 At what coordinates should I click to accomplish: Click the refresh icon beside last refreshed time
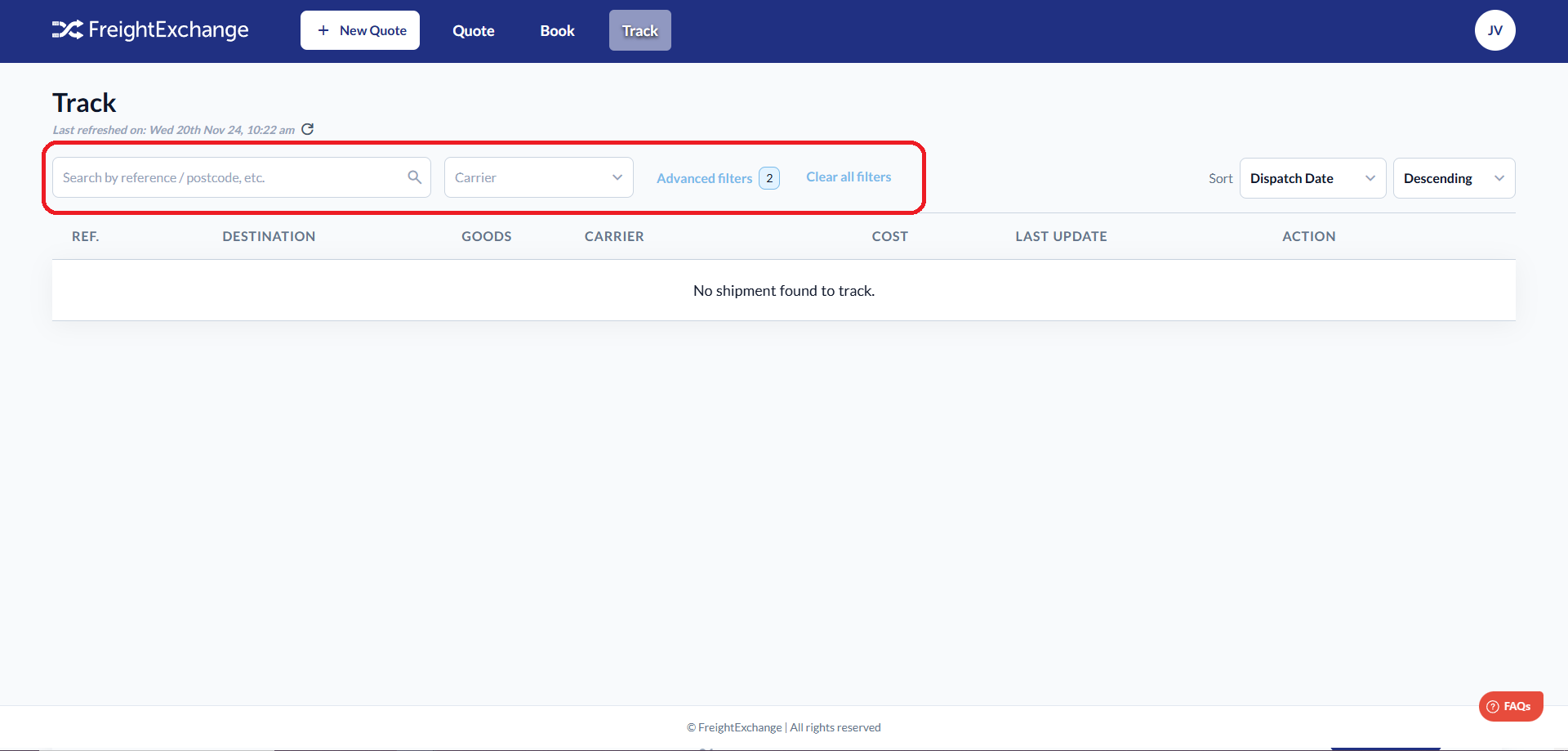point(308,129)
